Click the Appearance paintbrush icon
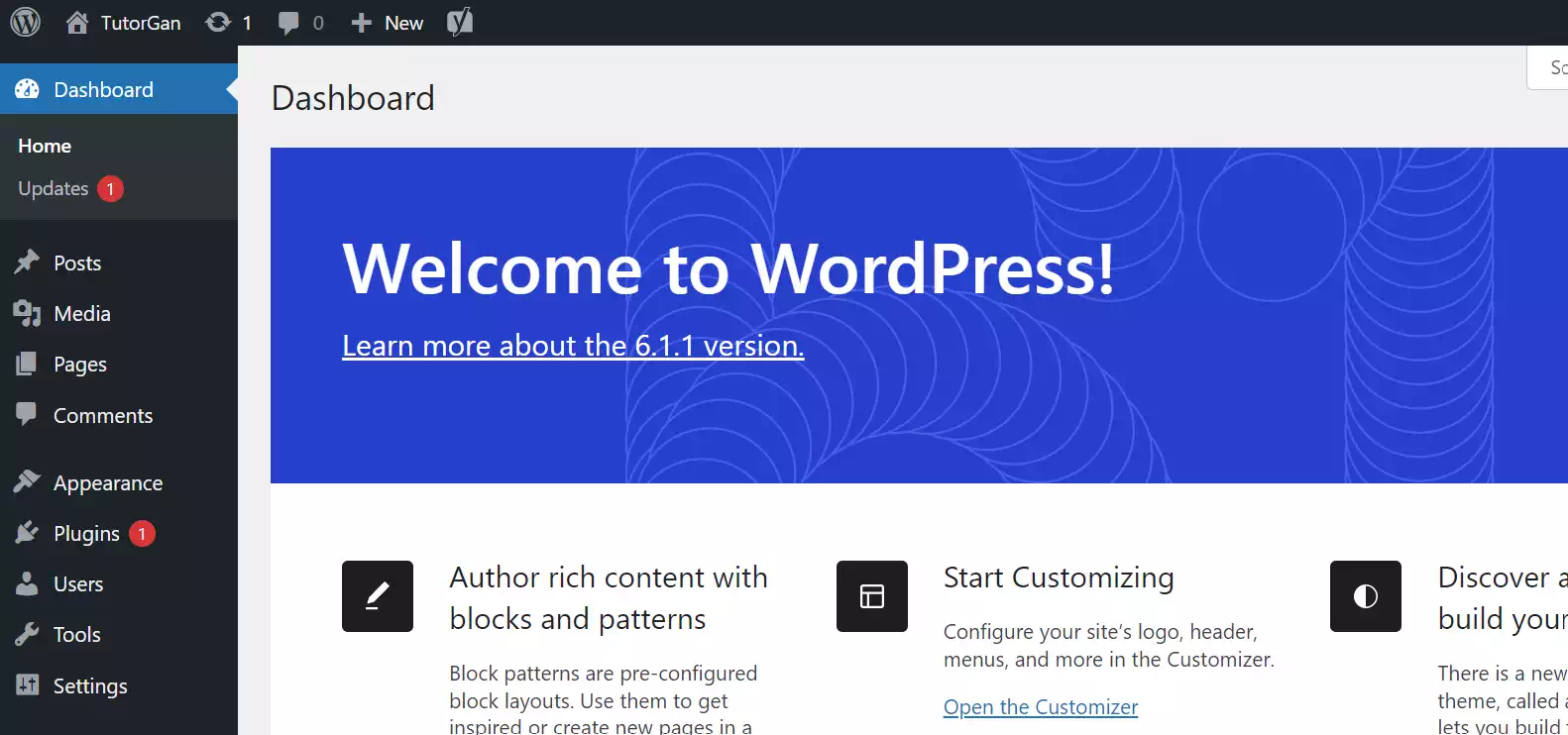The height and width of the screenshot is (735, 1568). point(27,481)
